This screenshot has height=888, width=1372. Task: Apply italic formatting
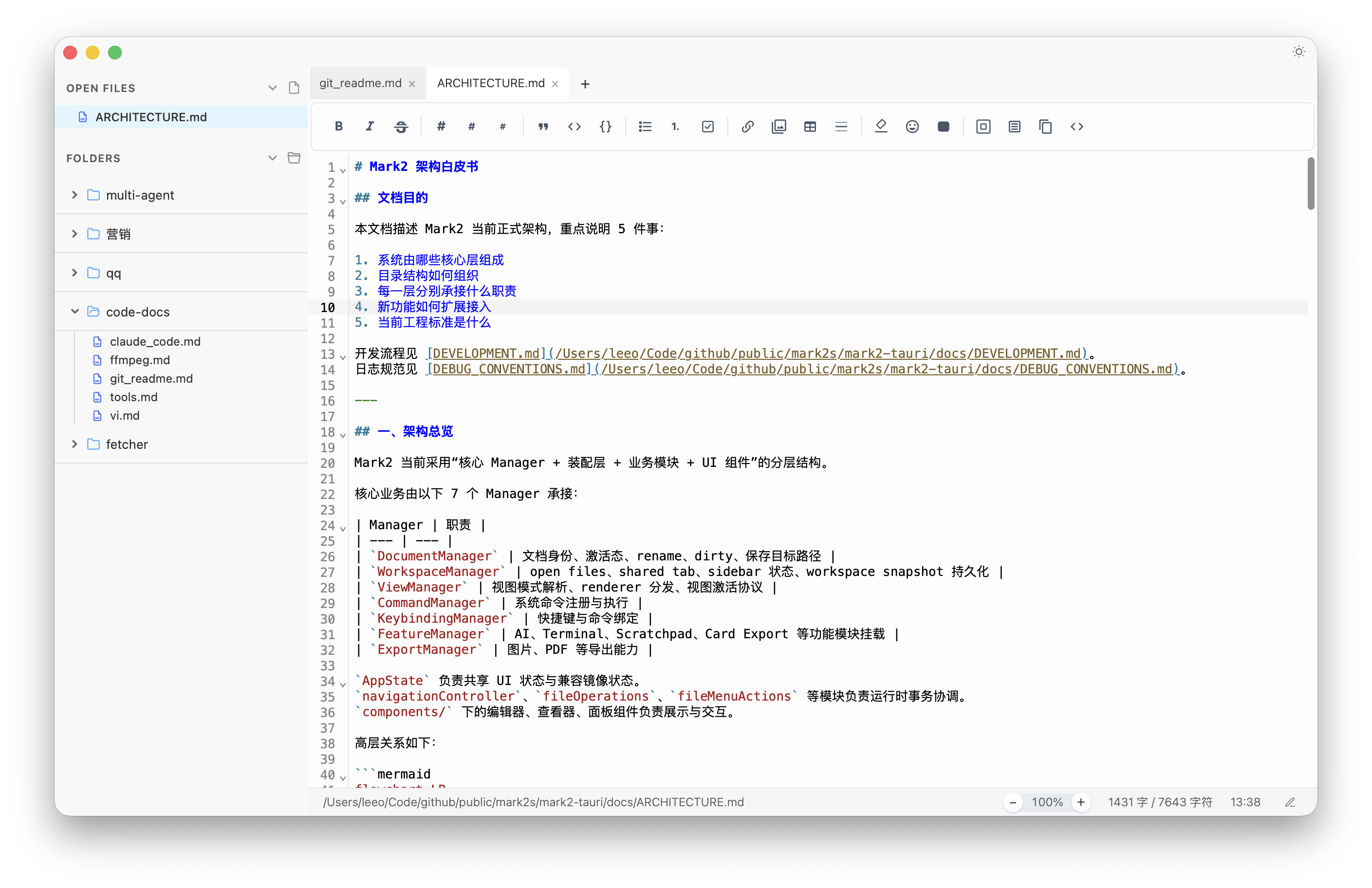coord(370,126)
